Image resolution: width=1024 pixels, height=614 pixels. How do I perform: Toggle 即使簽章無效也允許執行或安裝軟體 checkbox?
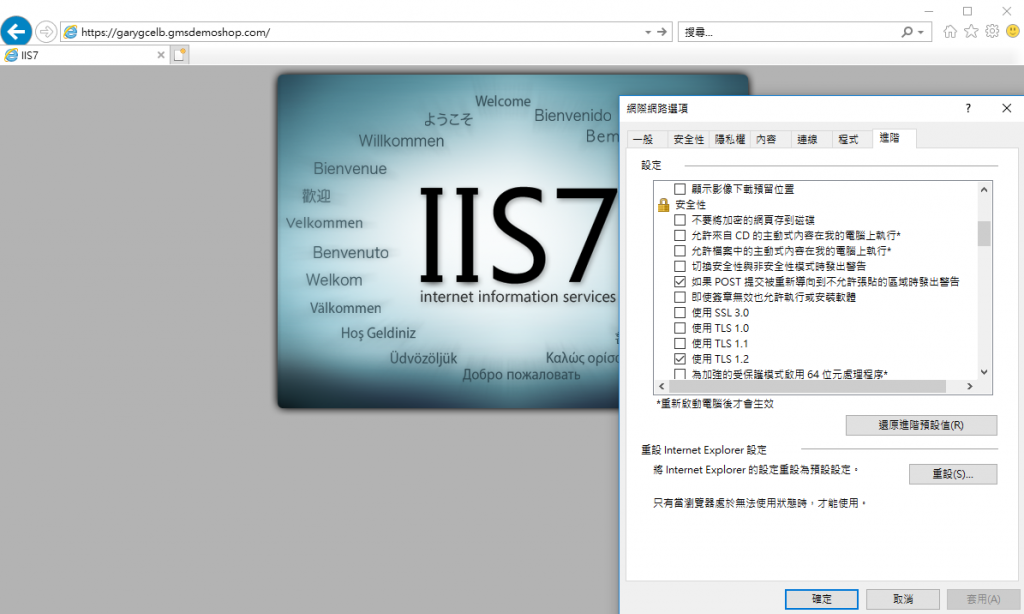(680, 297)
